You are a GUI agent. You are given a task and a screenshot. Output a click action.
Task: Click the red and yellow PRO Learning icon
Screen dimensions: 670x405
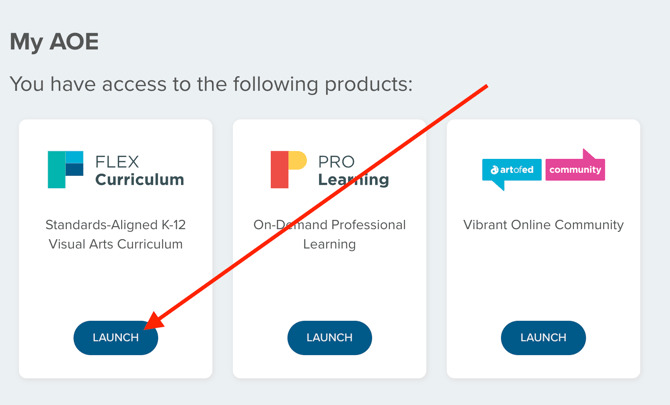pyautogui.click(x=288, y=169)
